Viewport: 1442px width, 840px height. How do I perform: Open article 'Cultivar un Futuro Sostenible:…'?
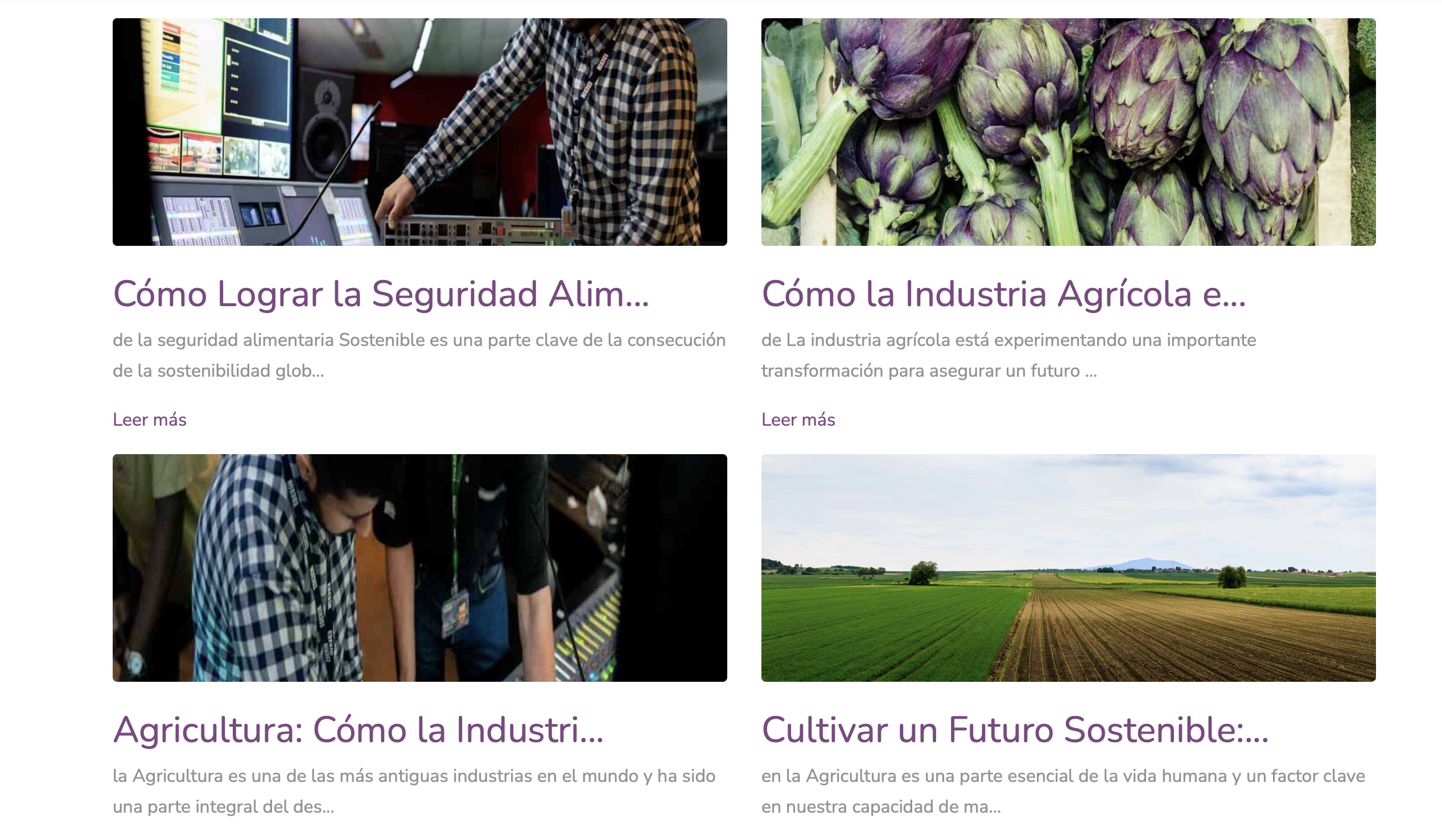(x=1015, y=730)
